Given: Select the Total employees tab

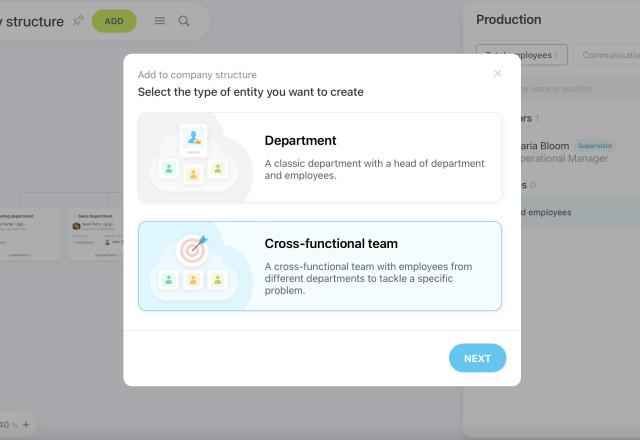Looking at the screenshot, I should coord(522,55).
